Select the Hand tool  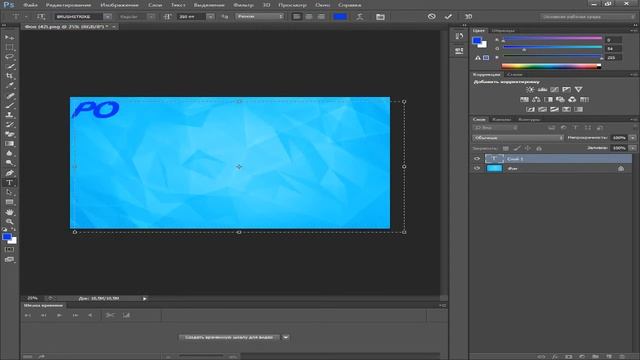9,212
